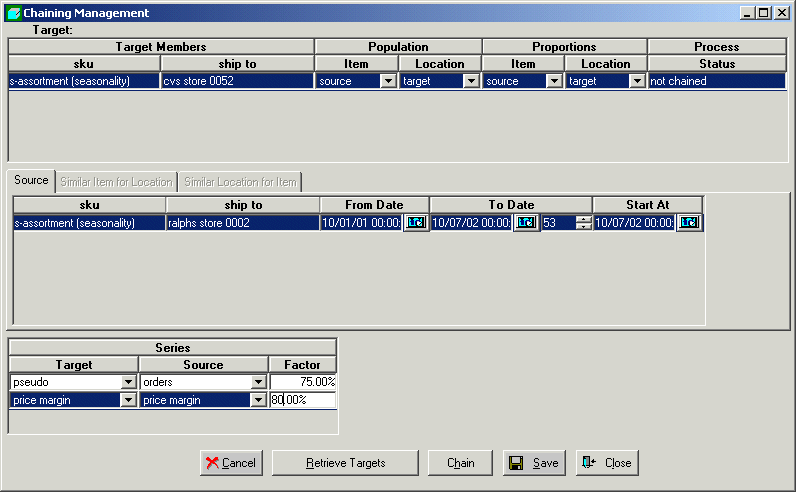Screen dimensions: 796x492
Task: Close the Chaining Management window via X
Action: pos(782,13)
